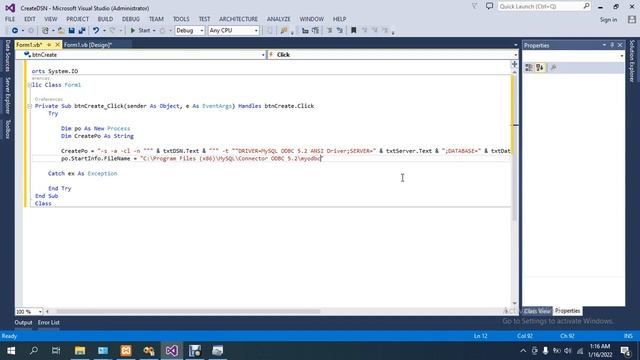Open the Solution Explorer side tab
Viewport: 640px width, 360px height.
point(632,61)
